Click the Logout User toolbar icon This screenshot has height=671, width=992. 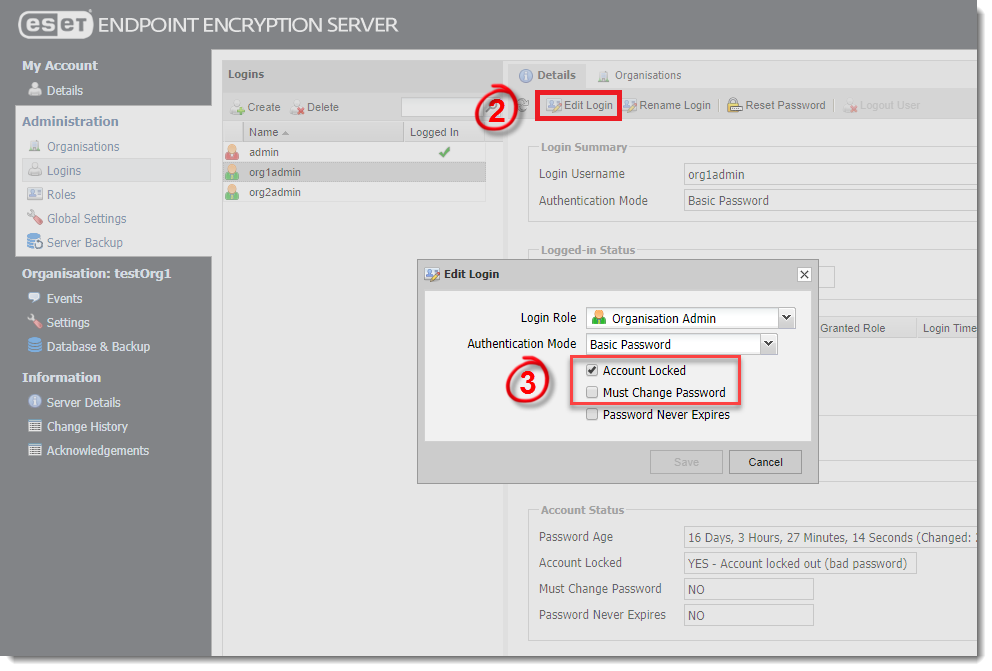851,106
